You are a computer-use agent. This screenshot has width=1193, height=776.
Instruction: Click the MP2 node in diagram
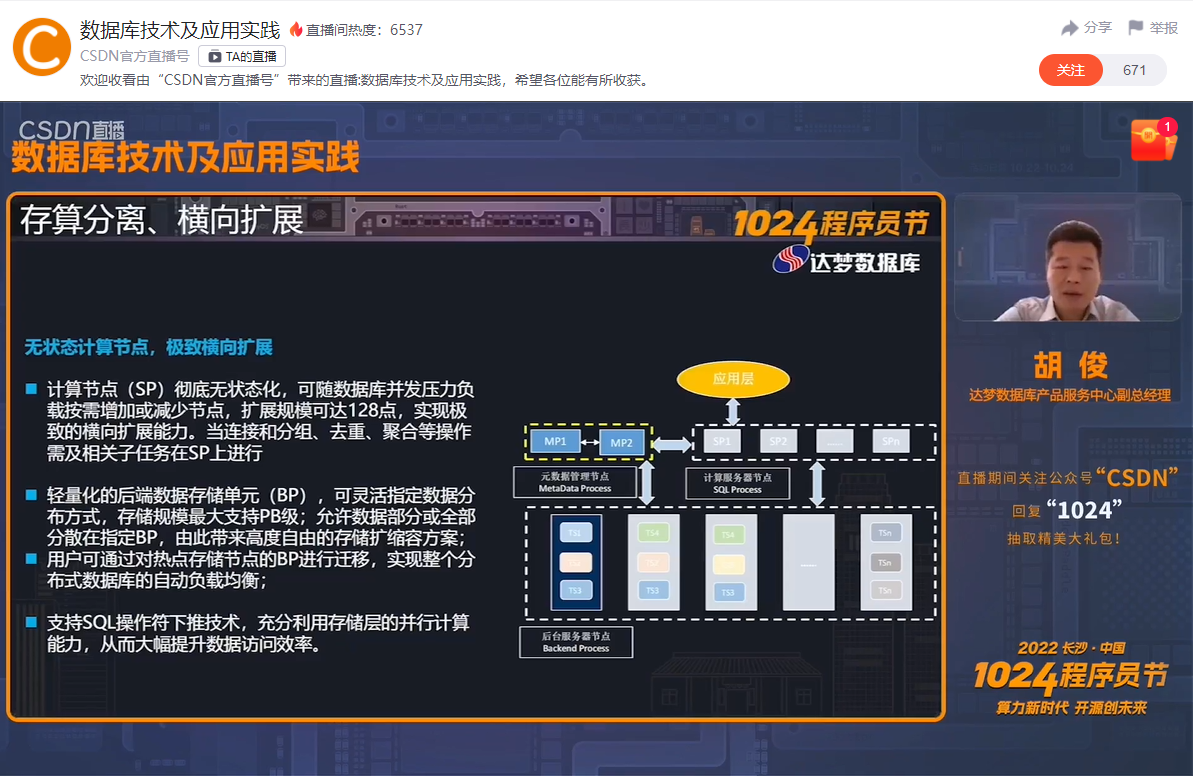(x=622, y=443)
